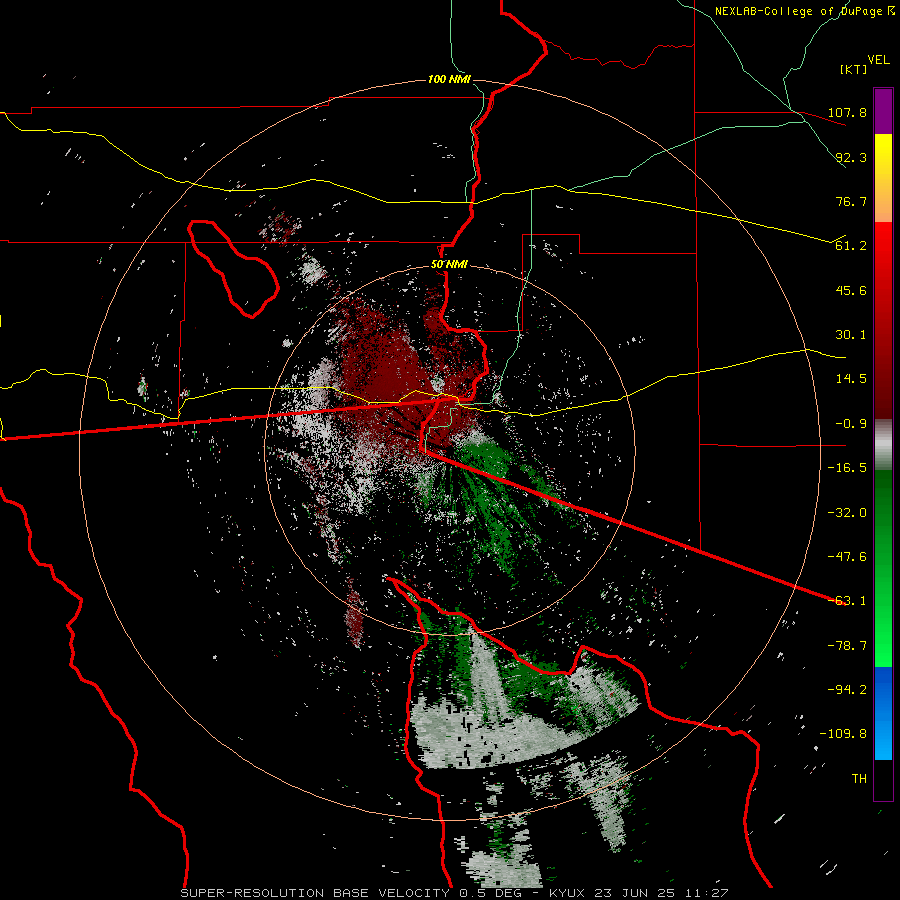Click the 45.6 legend value
The width and height of the screenshot is (900, 900).
pyautogui.click(x=851, y=290)
